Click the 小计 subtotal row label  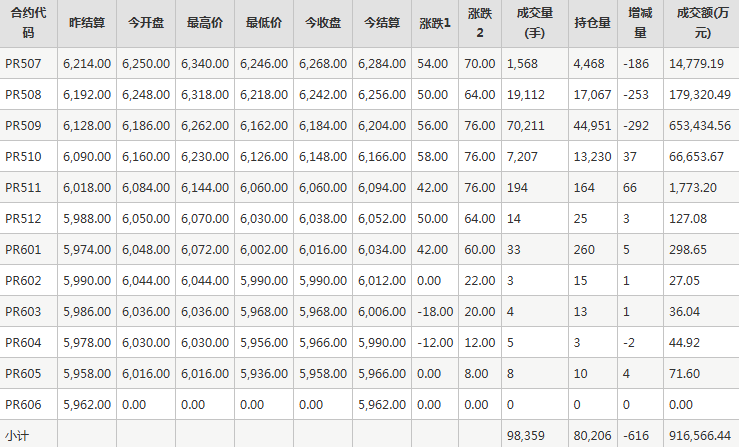coord(17,436)
